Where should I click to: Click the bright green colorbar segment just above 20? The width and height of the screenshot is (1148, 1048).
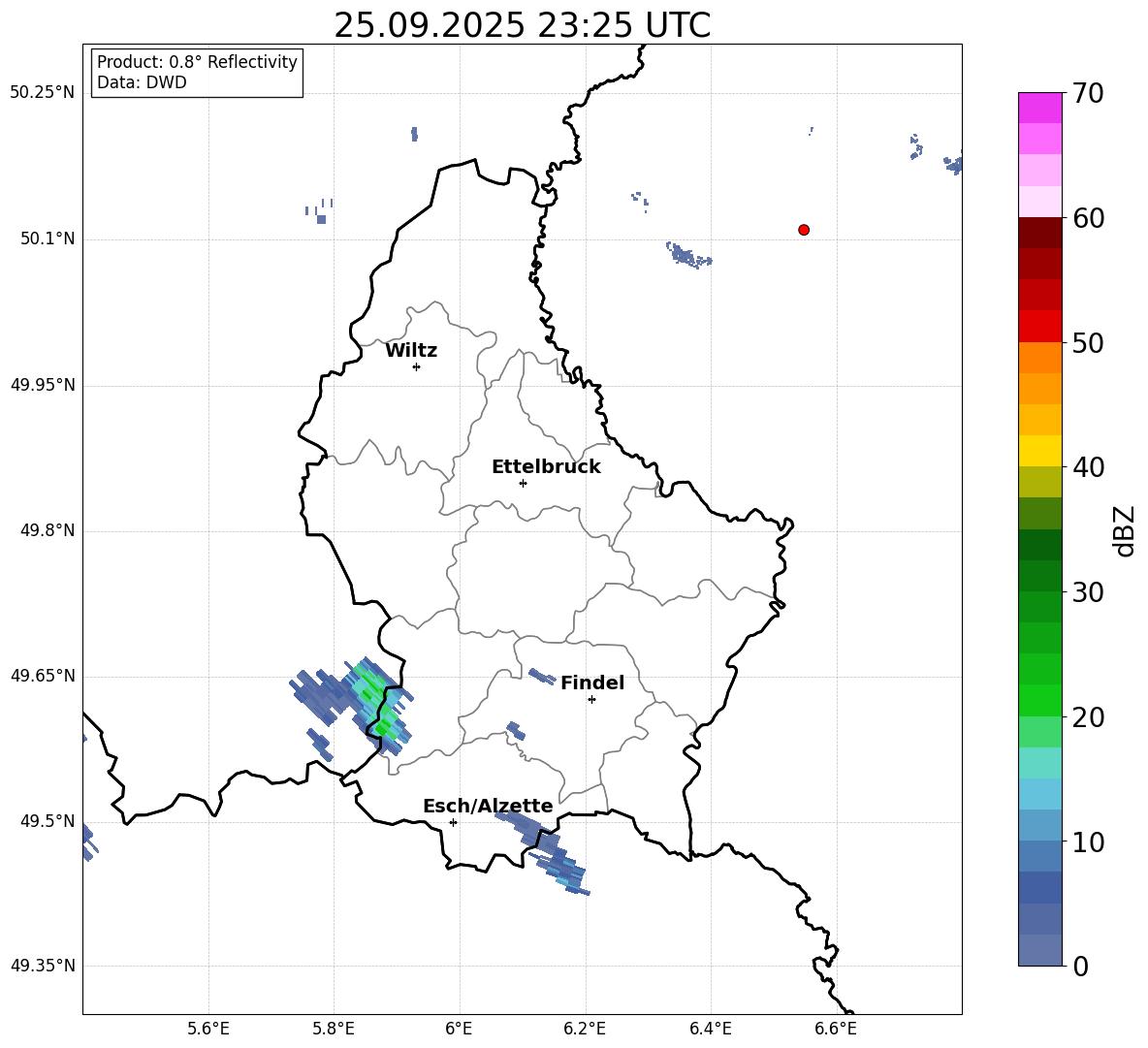(1040, 701)
